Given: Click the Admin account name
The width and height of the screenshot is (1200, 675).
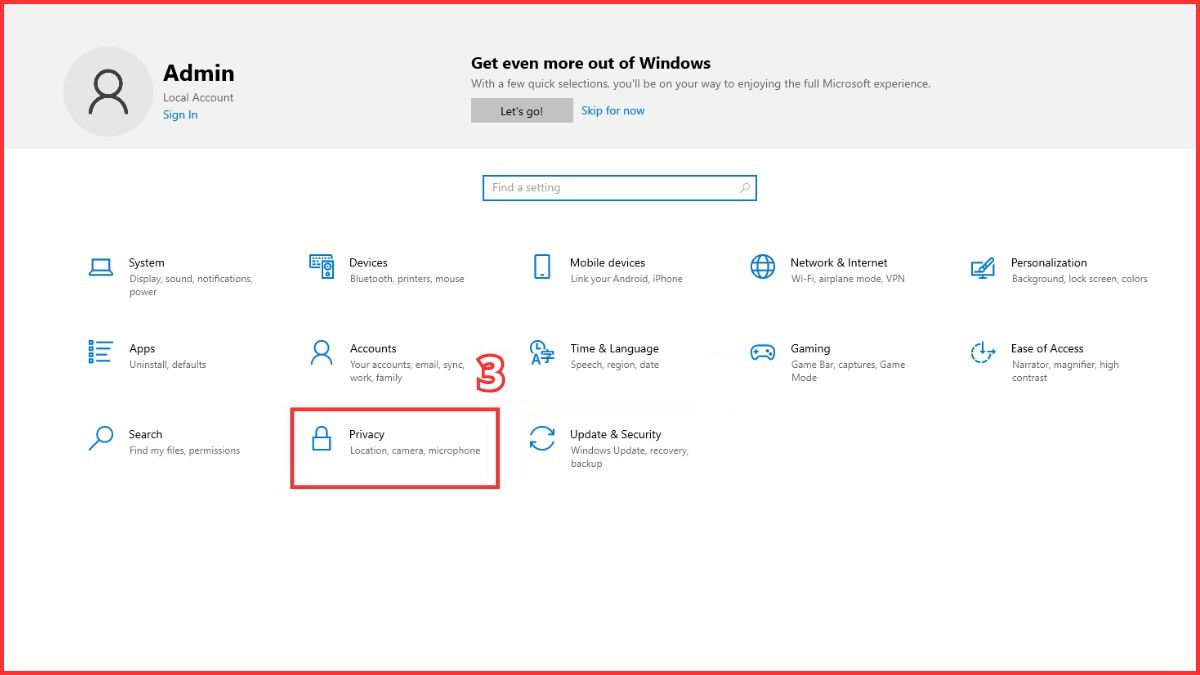Looking at the screenshot, I should [198, 73].
